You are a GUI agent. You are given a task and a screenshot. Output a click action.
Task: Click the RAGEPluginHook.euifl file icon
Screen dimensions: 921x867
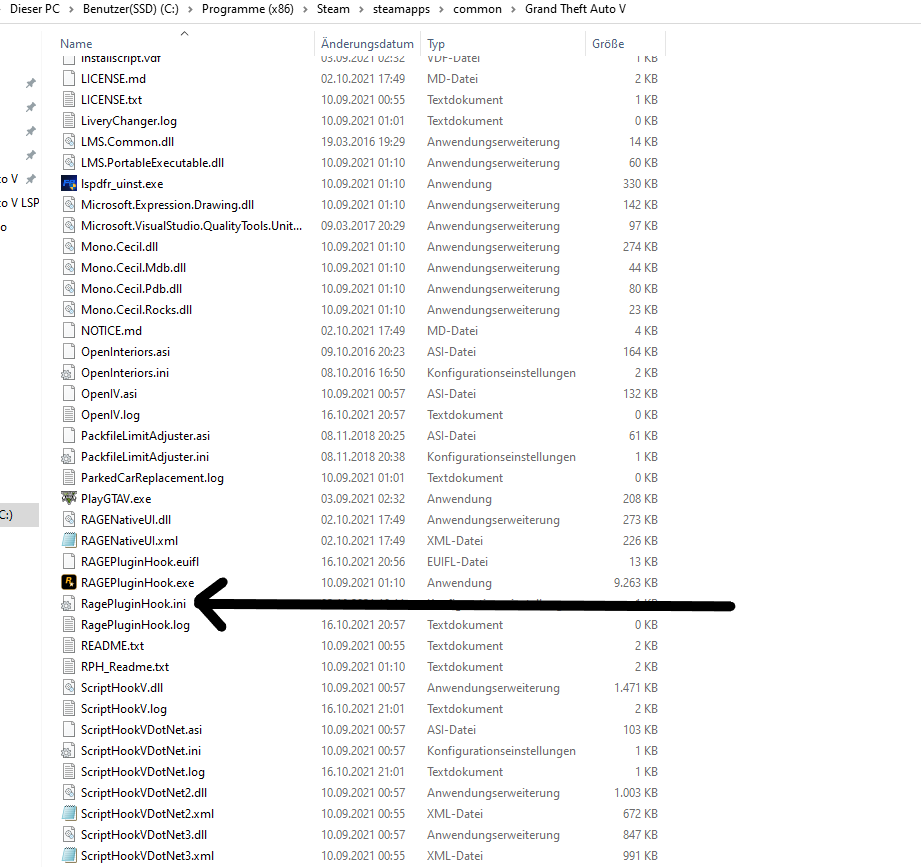pos(69,562)
